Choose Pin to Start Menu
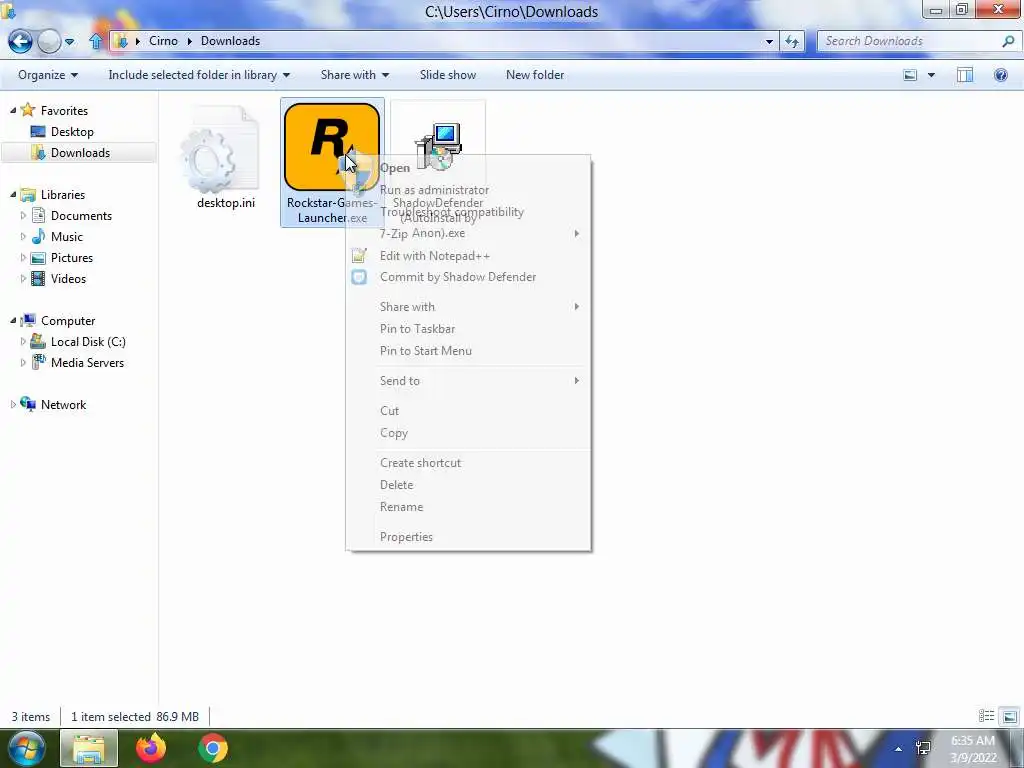Viewport: 1024px width, 768px height. [468, 351]
